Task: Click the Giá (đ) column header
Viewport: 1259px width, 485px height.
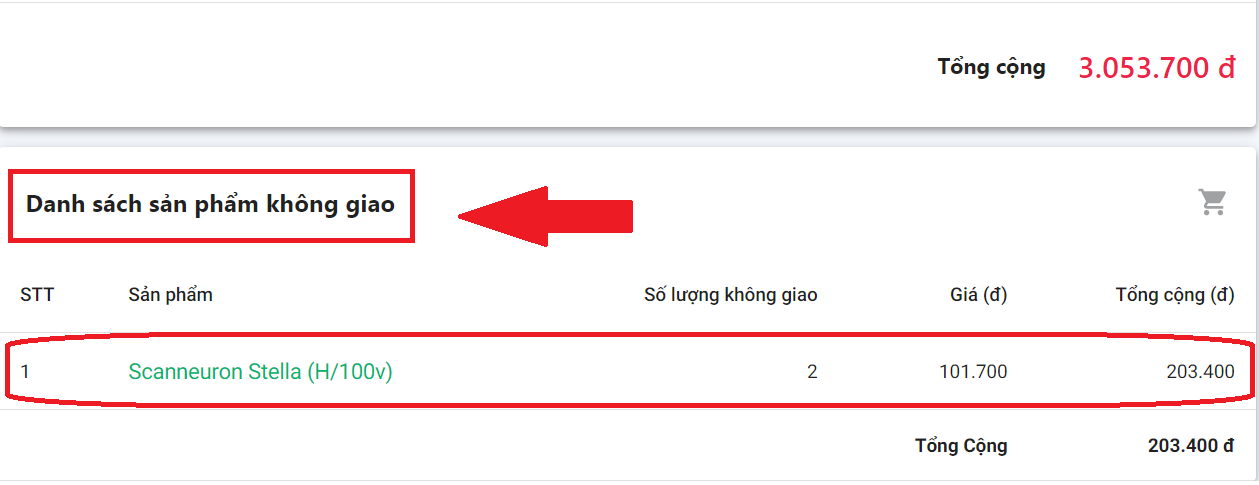Action: pos(978,295)
